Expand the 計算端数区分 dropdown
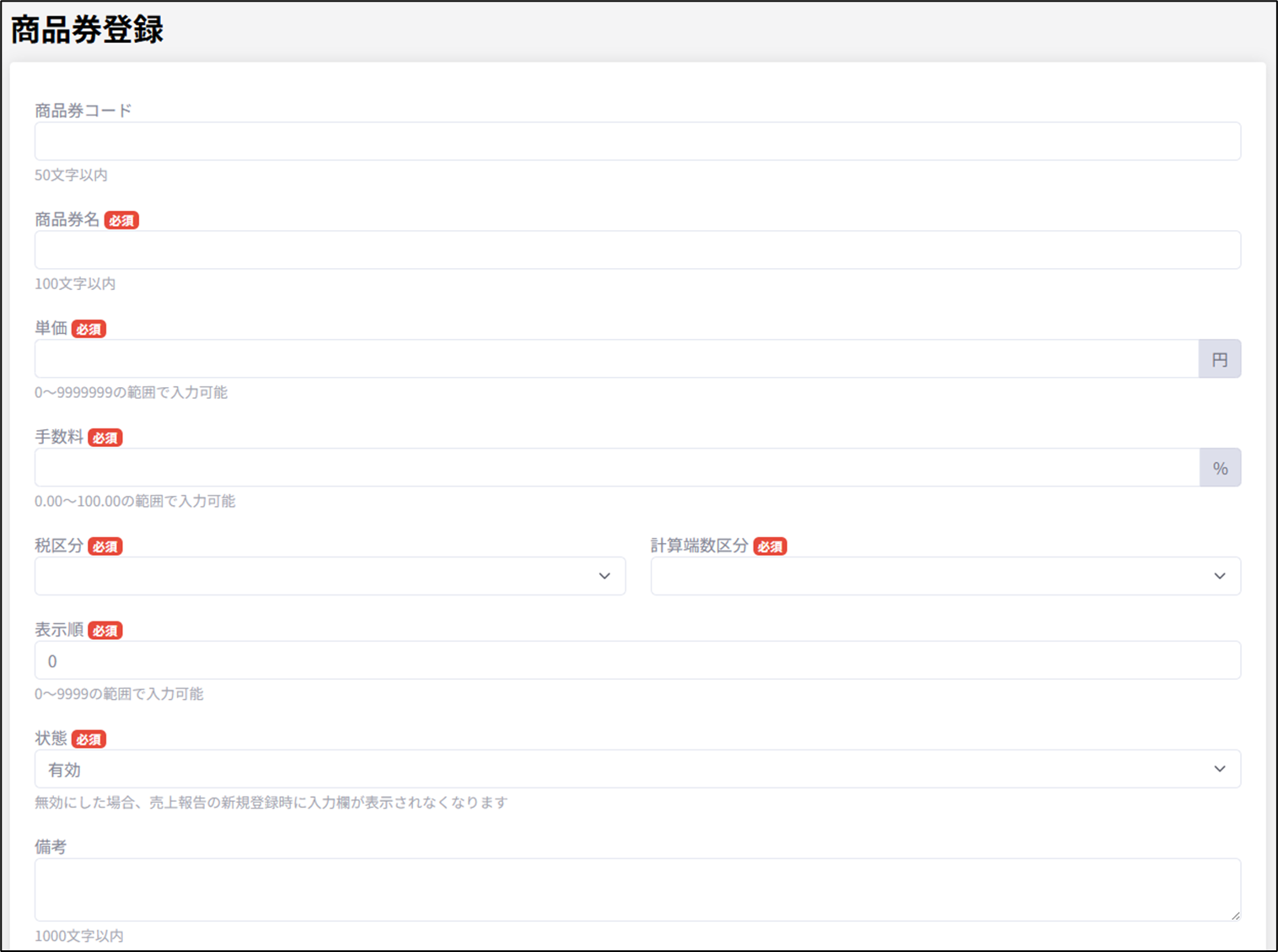 (x=945, y=576)
